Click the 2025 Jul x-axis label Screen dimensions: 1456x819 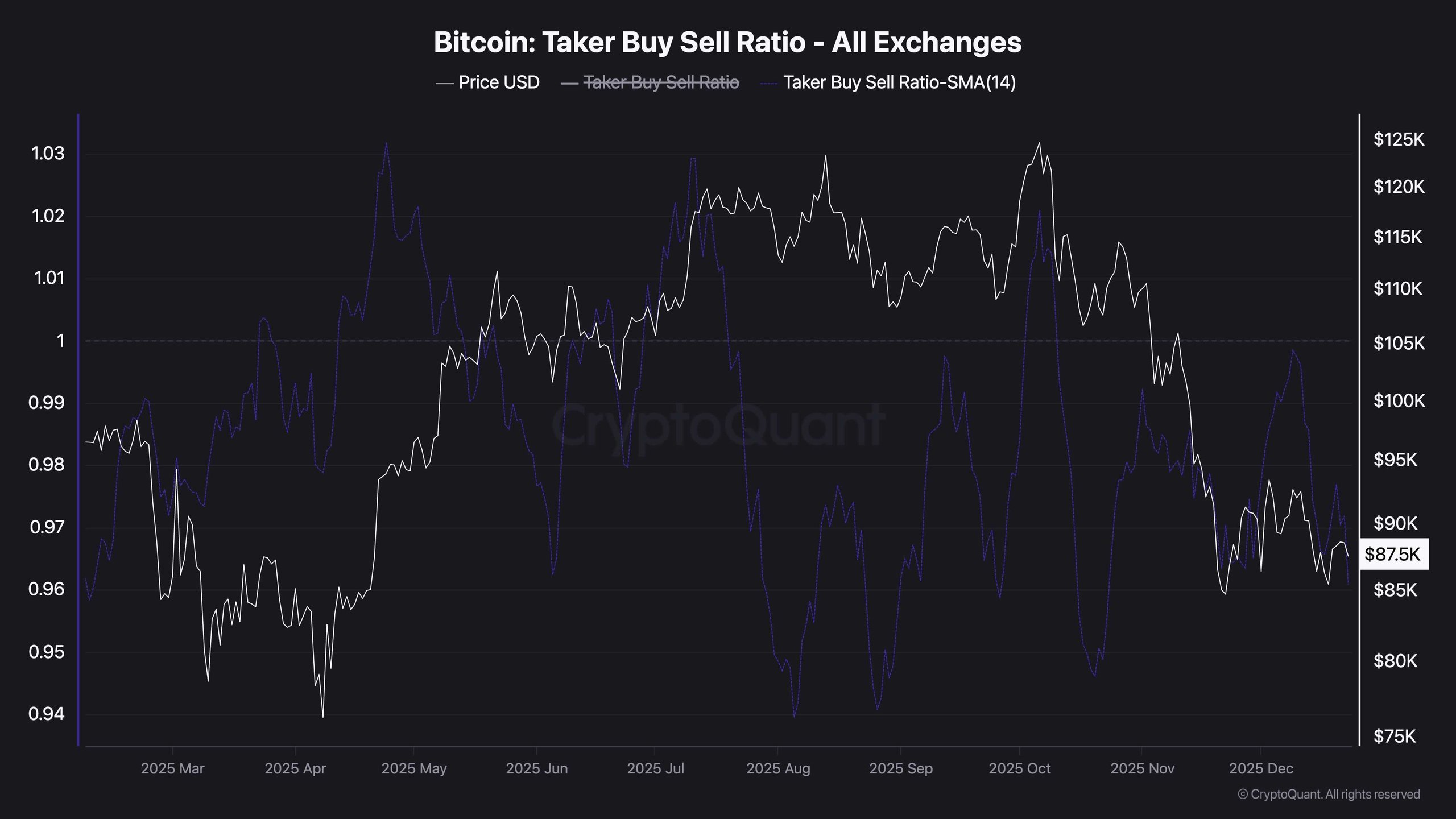[x=655, y=769]
